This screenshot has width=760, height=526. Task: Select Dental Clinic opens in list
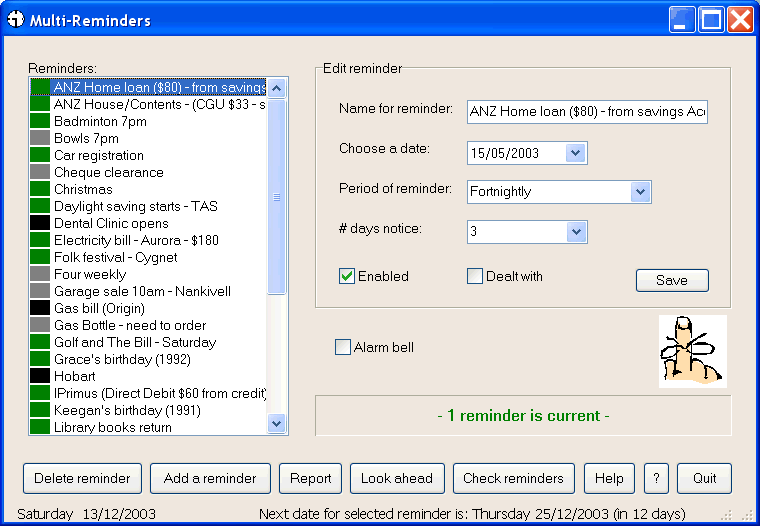148,223
